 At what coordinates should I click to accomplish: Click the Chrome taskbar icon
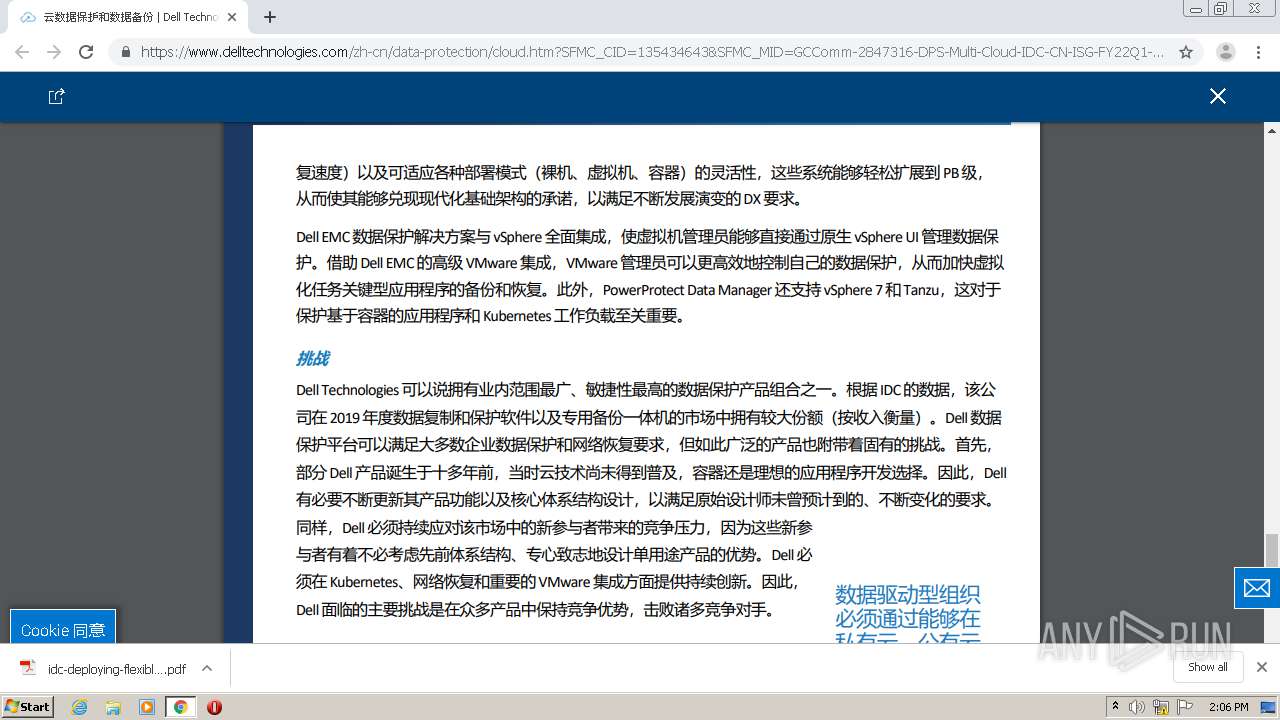tap(180, 707)
